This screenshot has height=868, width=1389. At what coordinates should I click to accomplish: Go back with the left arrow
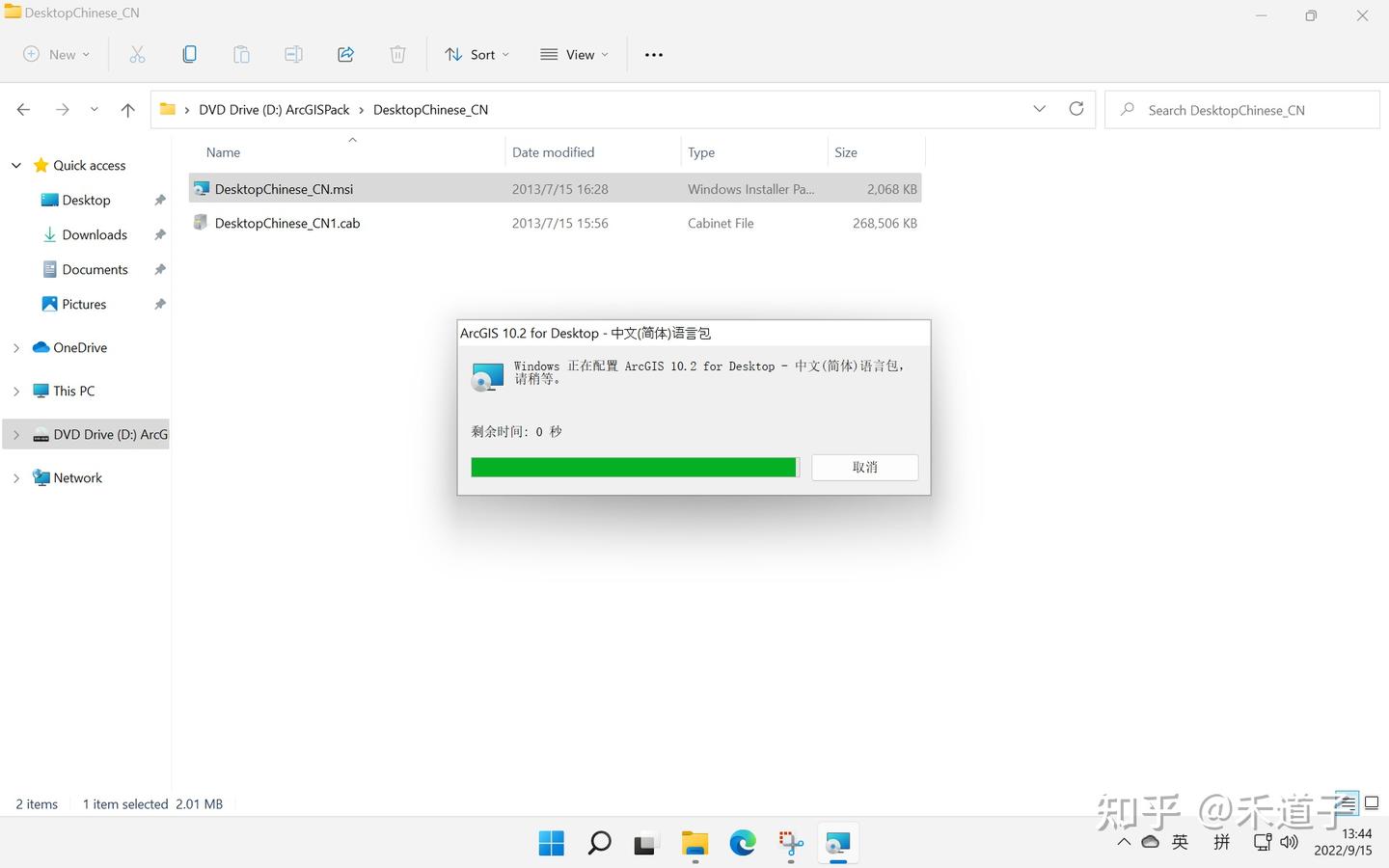[24, 110]
